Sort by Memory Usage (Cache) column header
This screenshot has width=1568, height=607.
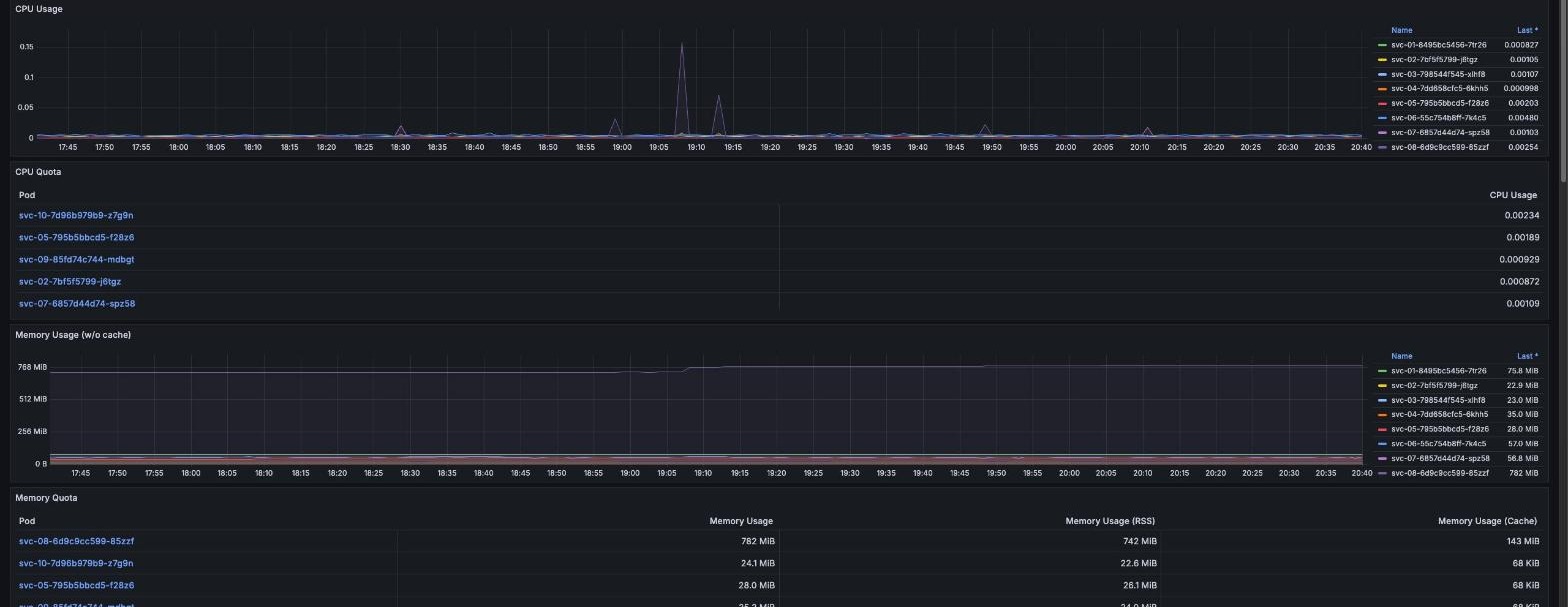click(x=1488, y=521)
